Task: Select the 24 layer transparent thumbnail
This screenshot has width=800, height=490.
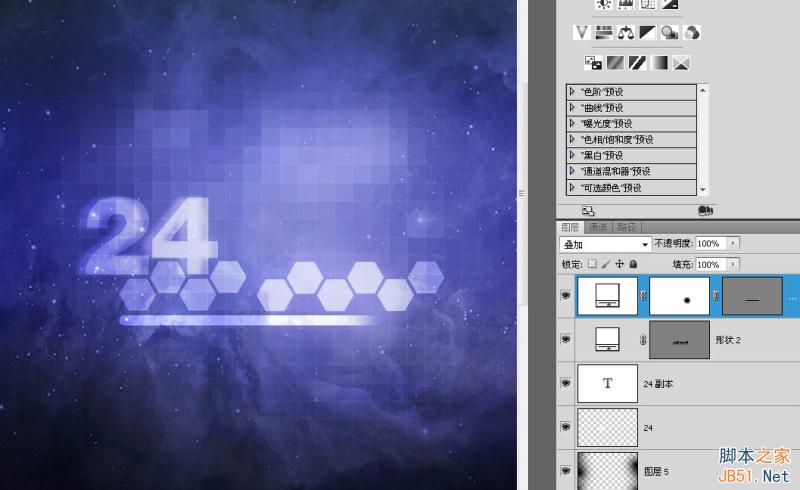Action: (607, 427)
